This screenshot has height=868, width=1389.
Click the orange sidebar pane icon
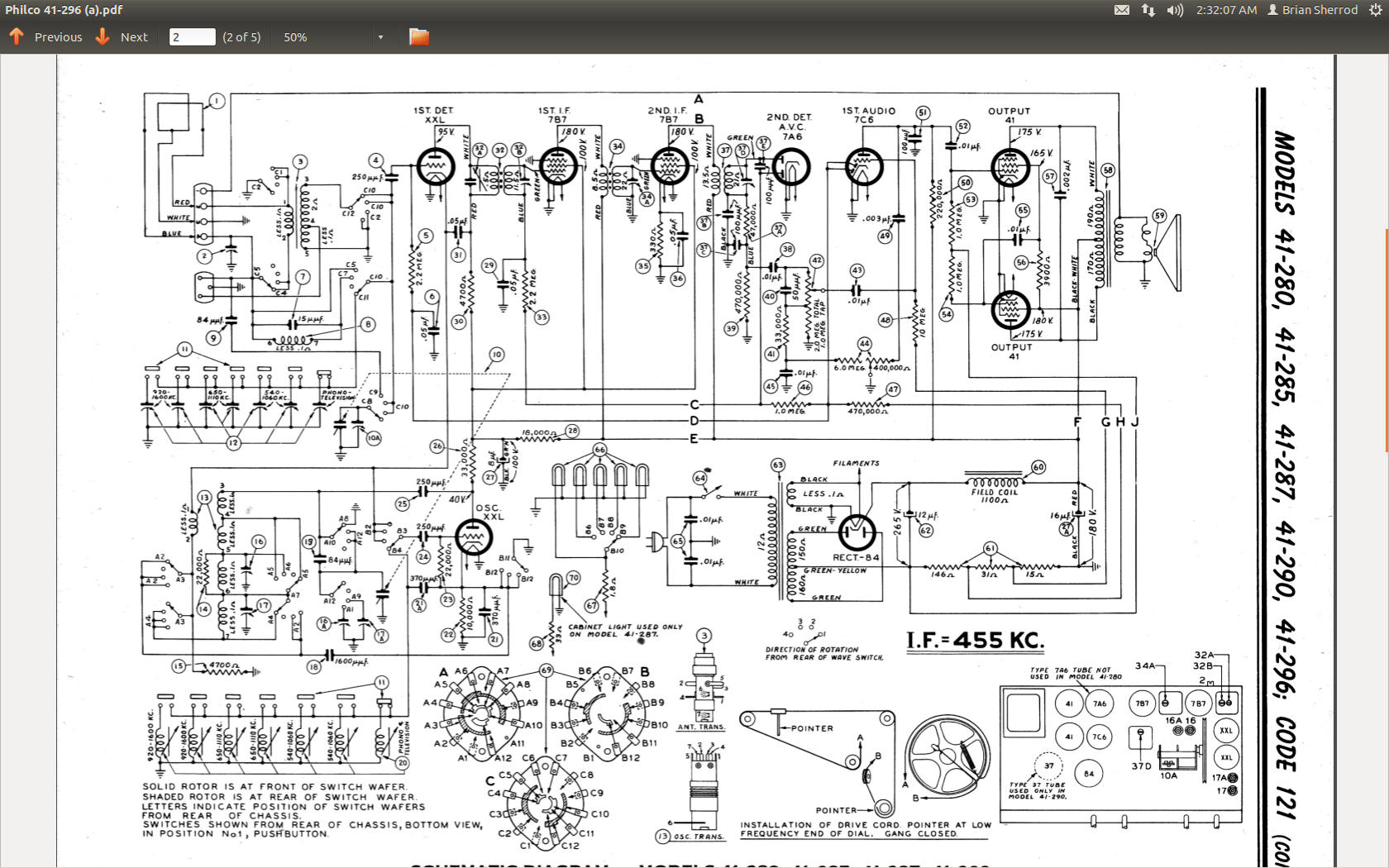[419, 36]
